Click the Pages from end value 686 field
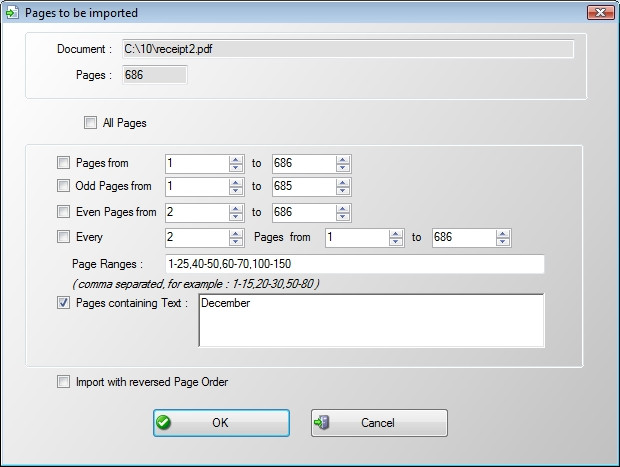Screen dimensions: 620x467 pos(304,163)
